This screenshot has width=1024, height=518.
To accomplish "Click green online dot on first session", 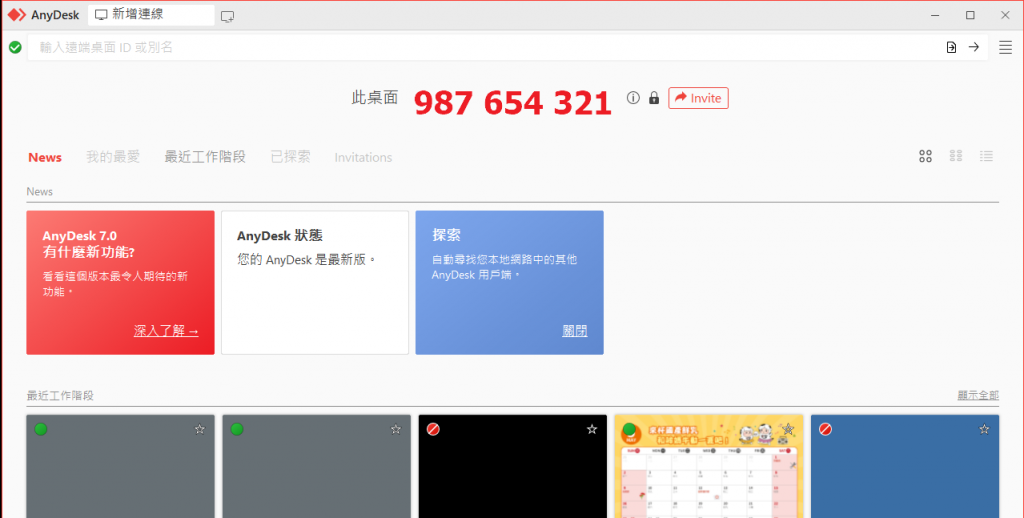I will (41, 429).
